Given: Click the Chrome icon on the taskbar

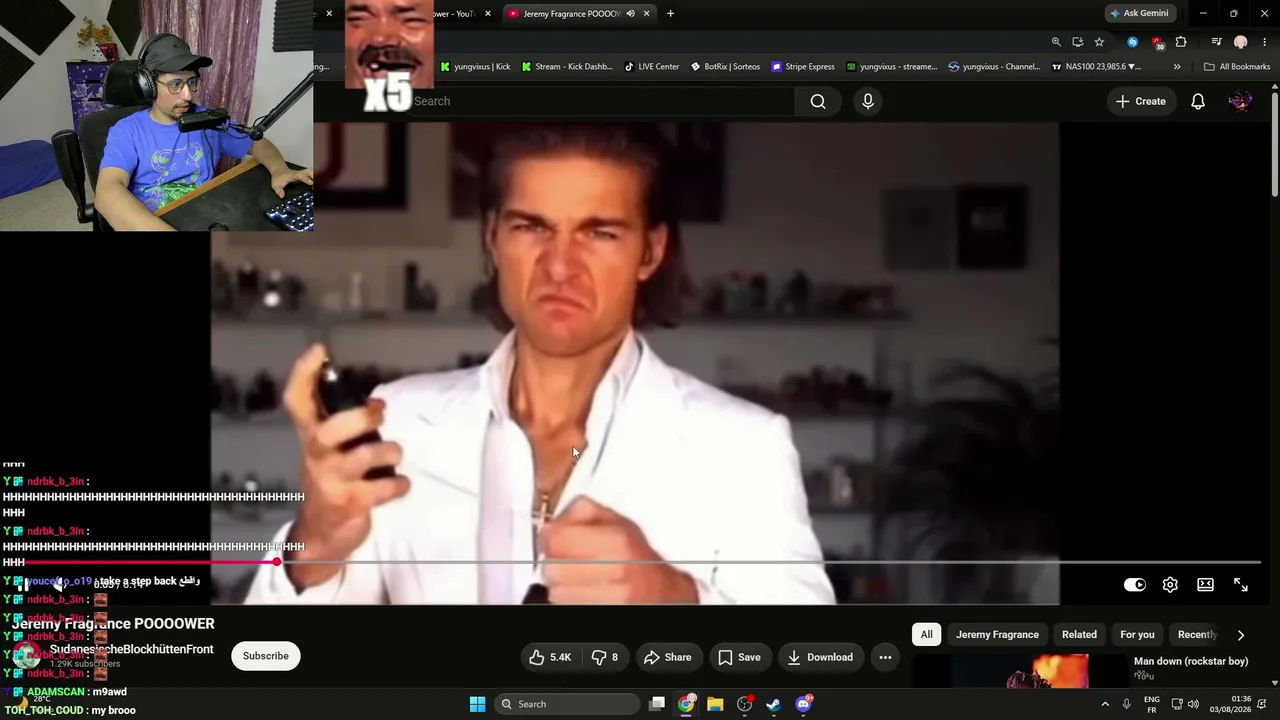Looking at the screenshot, I should 686,704.
